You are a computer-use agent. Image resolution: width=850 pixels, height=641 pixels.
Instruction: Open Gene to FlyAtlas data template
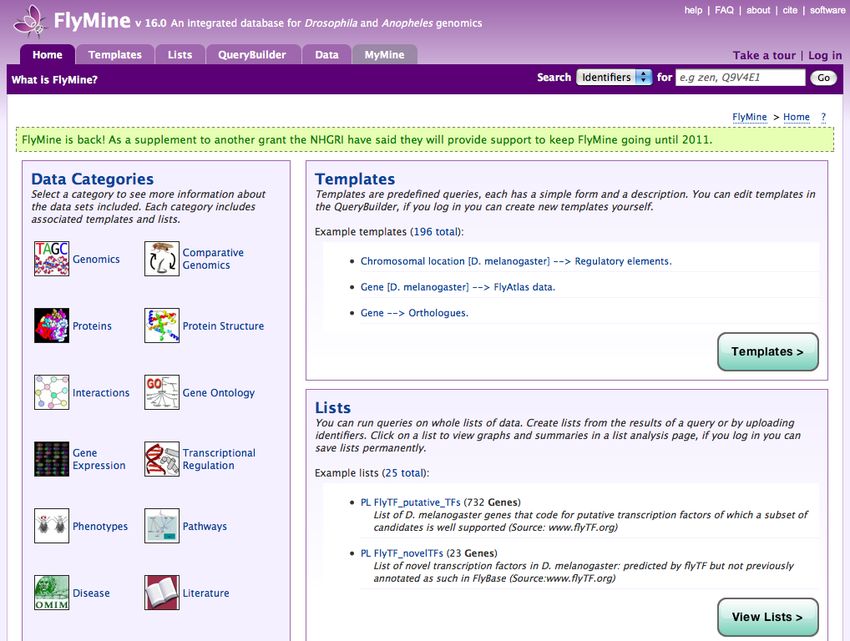coord(458,287)
